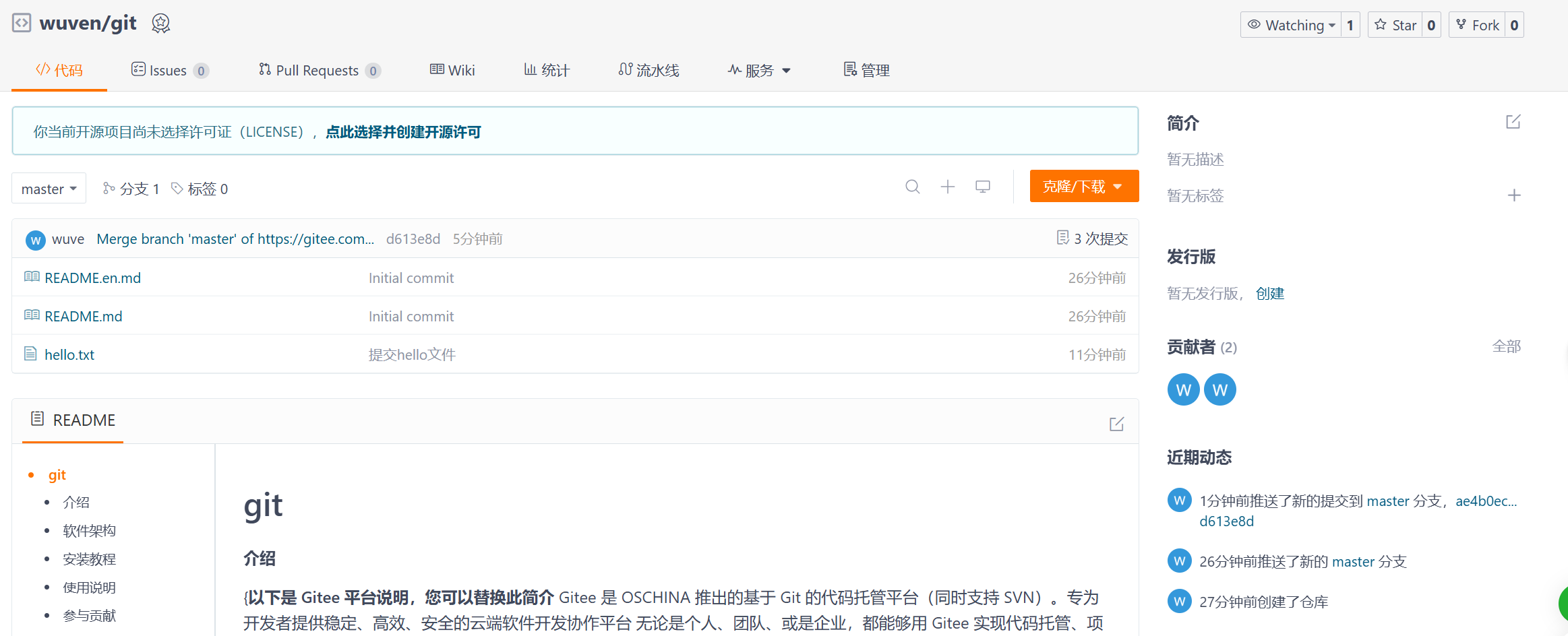
Task: Open the Wiki tab
Action: coord(452,70)
